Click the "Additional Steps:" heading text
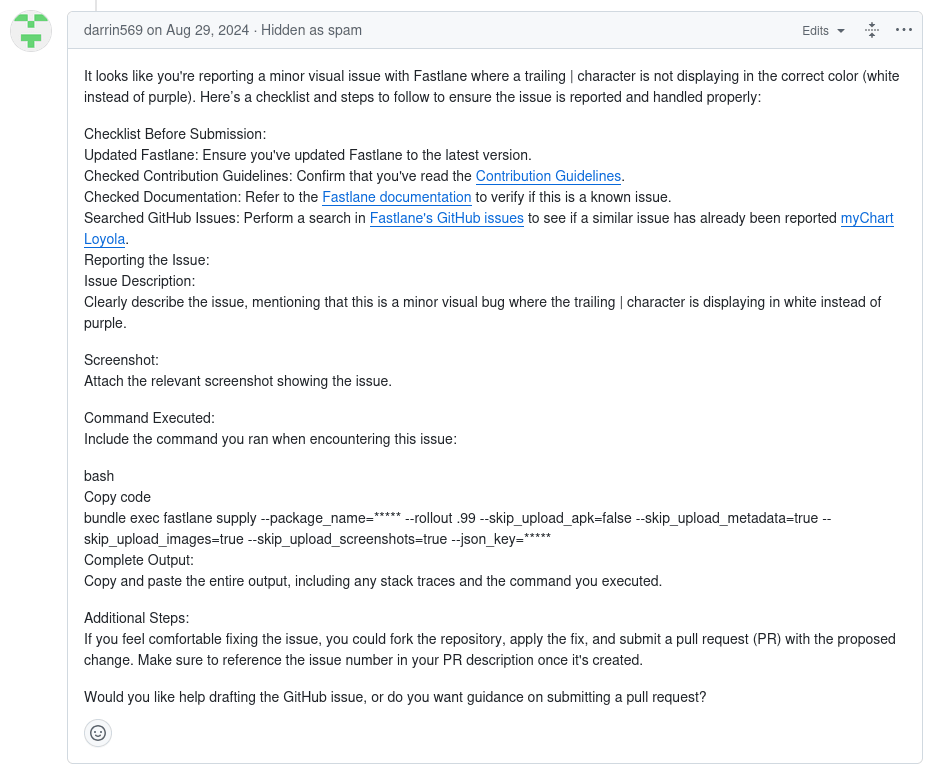 point(136,618)
